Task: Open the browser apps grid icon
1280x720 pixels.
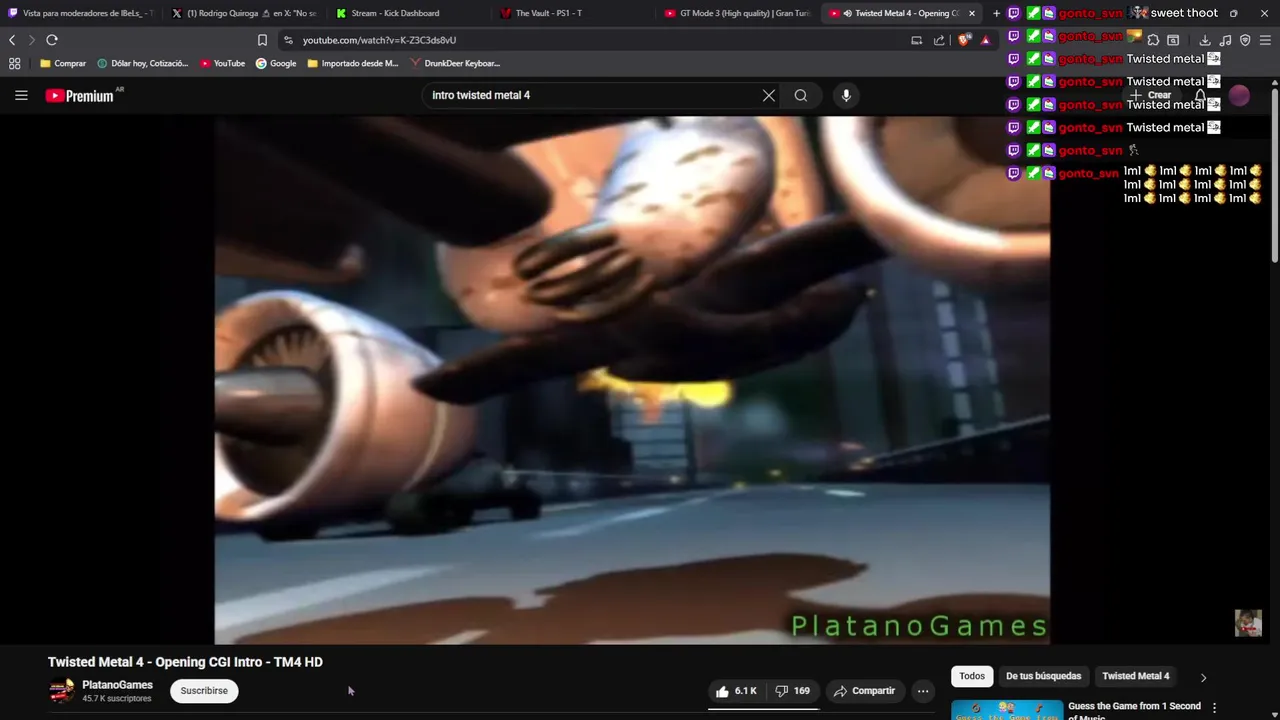Action: 14,63
